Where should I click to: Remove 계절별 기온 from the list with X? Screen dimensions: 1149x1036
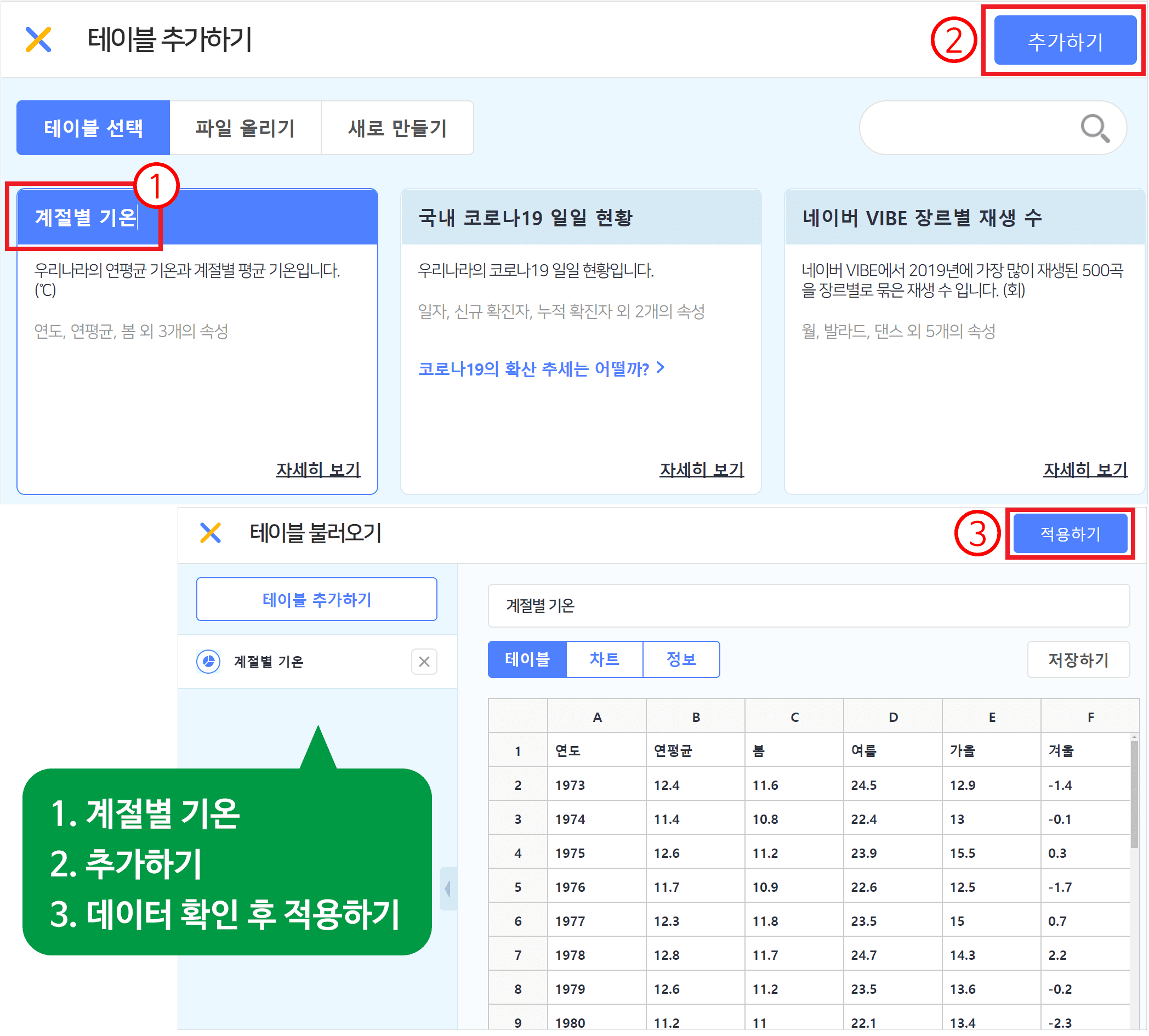coord(424,662)
